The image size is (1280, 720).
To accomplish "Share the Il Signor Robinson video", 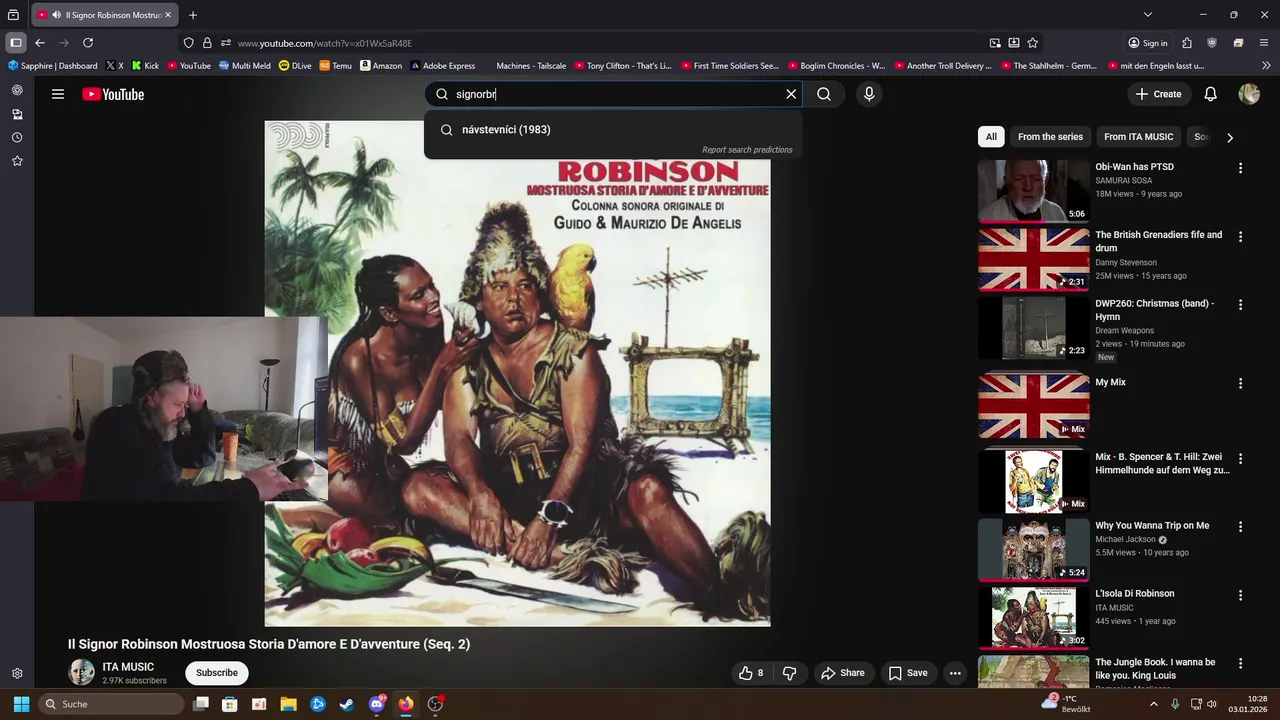I will [842, 673].
